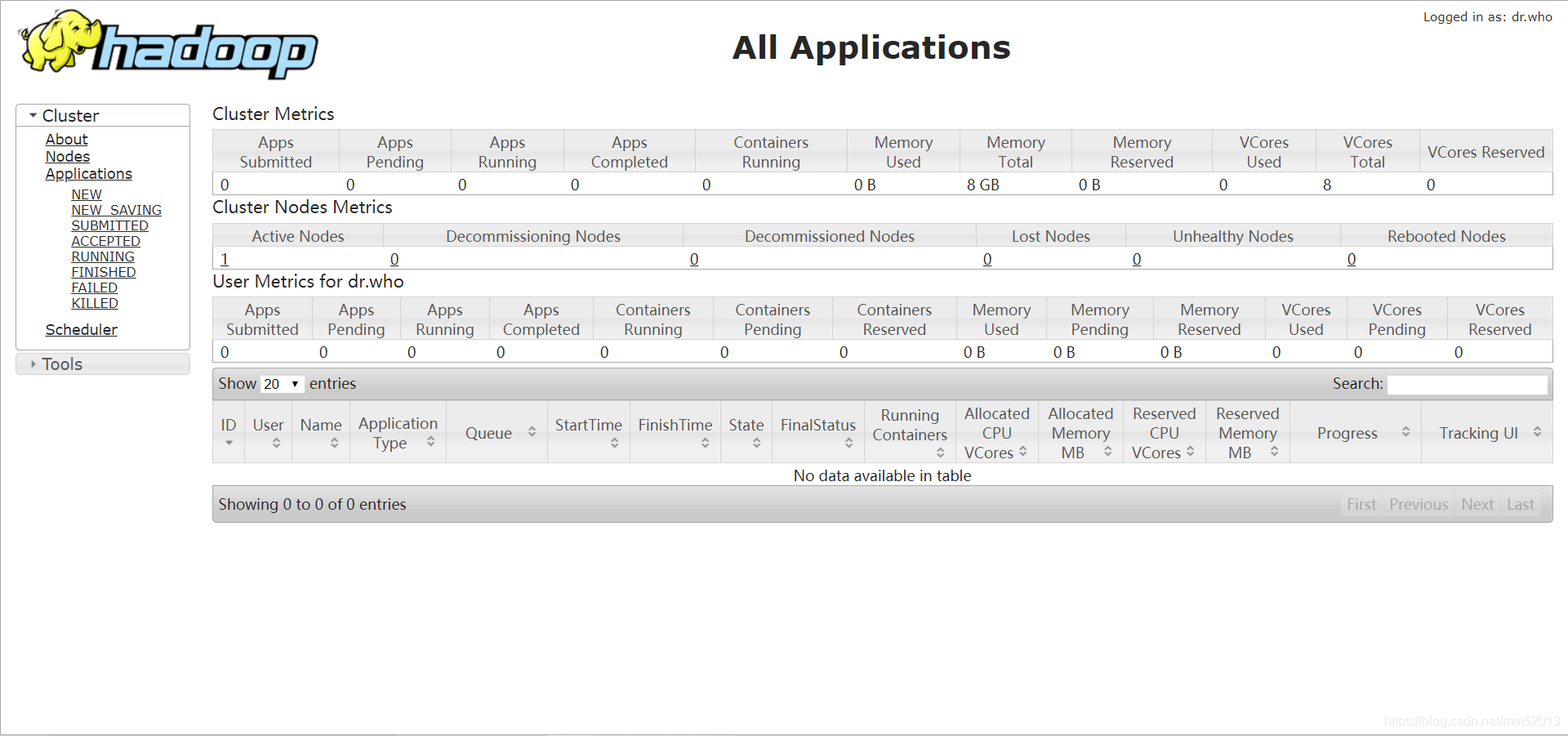The height and width of the screenshot is (736, 1568).
Task: Open Rebooted Nodes count link
Action: [1352, 259]
